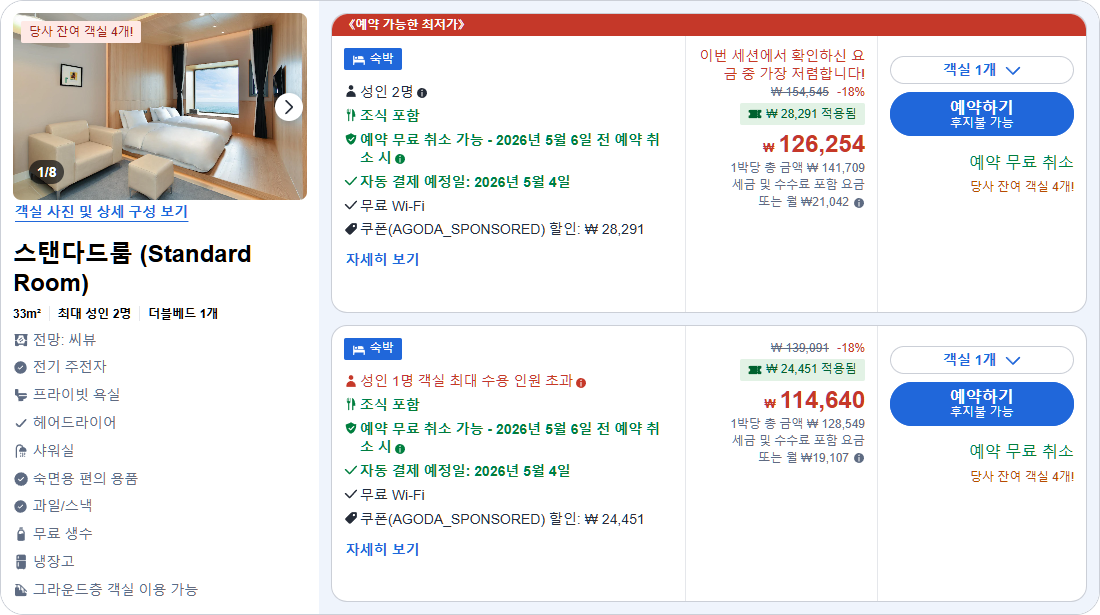Click the Standard Room photo thumbnail
Screen dimensions: 1100x615
click(x=160, y=107)
